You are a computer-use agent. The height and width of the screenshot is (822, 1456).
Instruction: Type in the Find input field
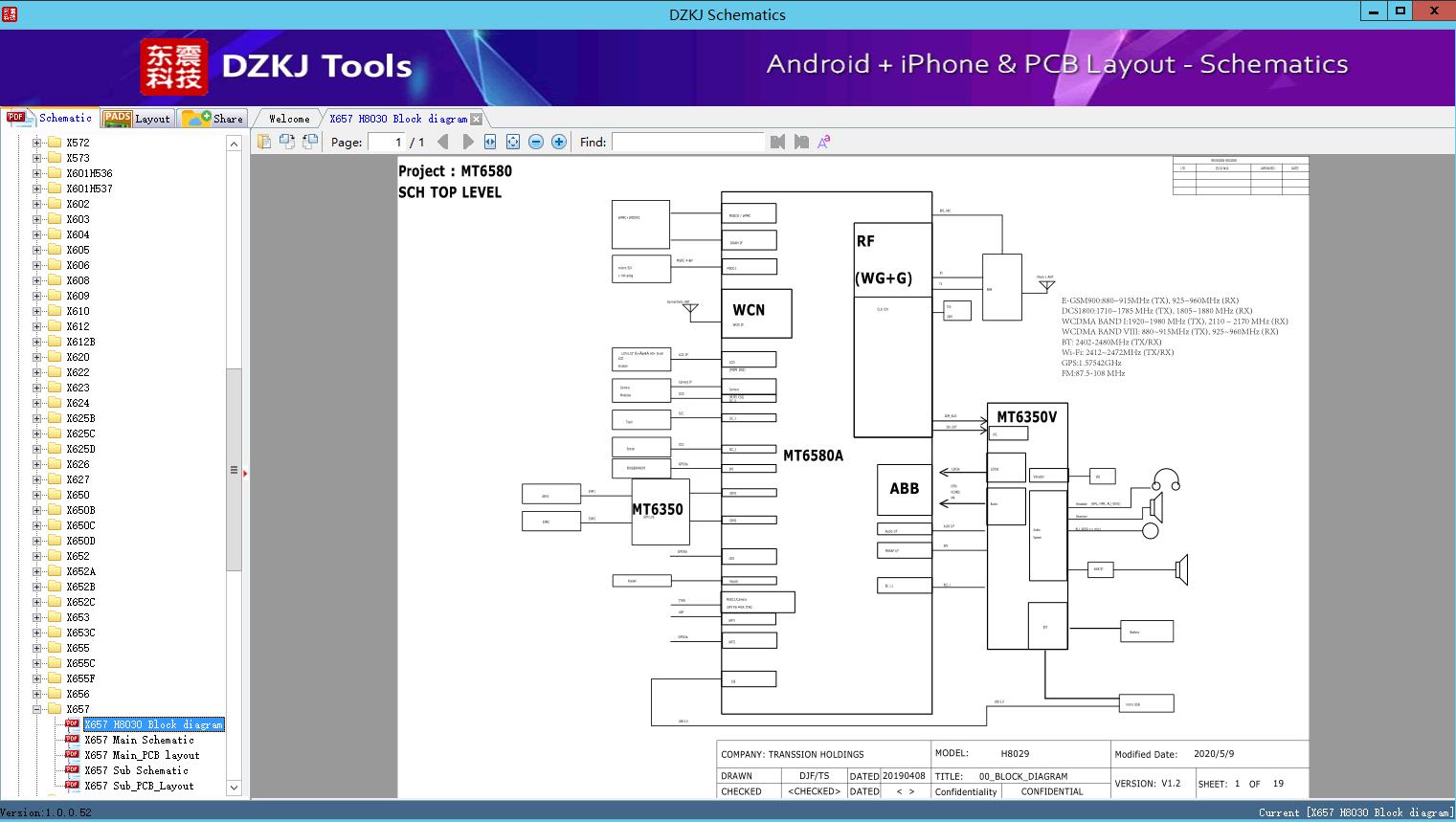point(689,141)
